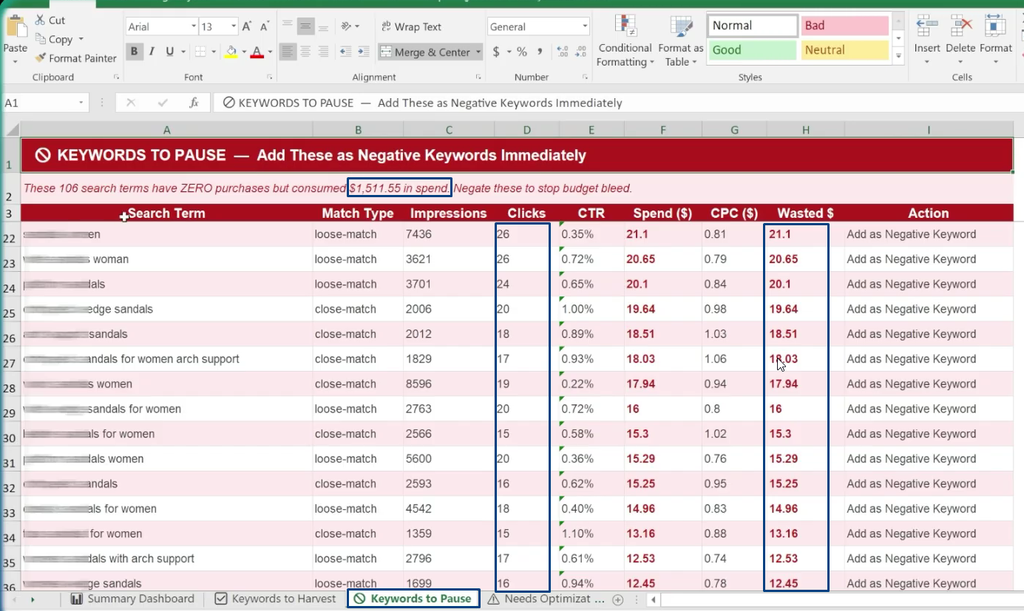The height and width of the screenshot is (611, 1024).
Task: Click the center align icon
Action: click(306, 52)
